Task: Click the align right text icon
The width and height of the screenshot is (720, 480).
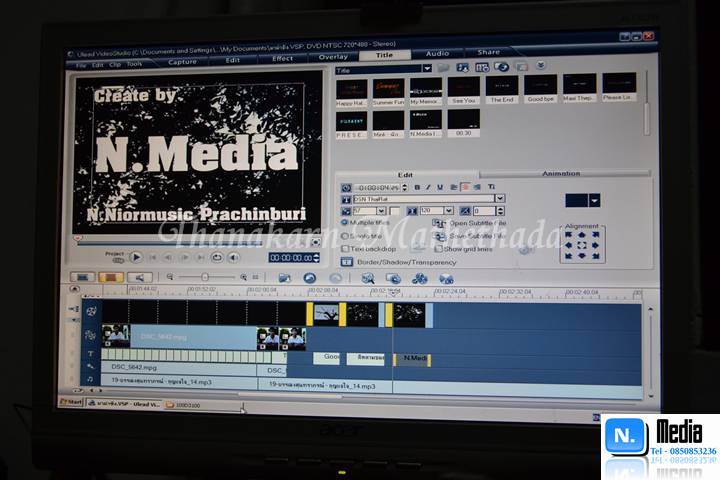Action: tap(477, 187)
